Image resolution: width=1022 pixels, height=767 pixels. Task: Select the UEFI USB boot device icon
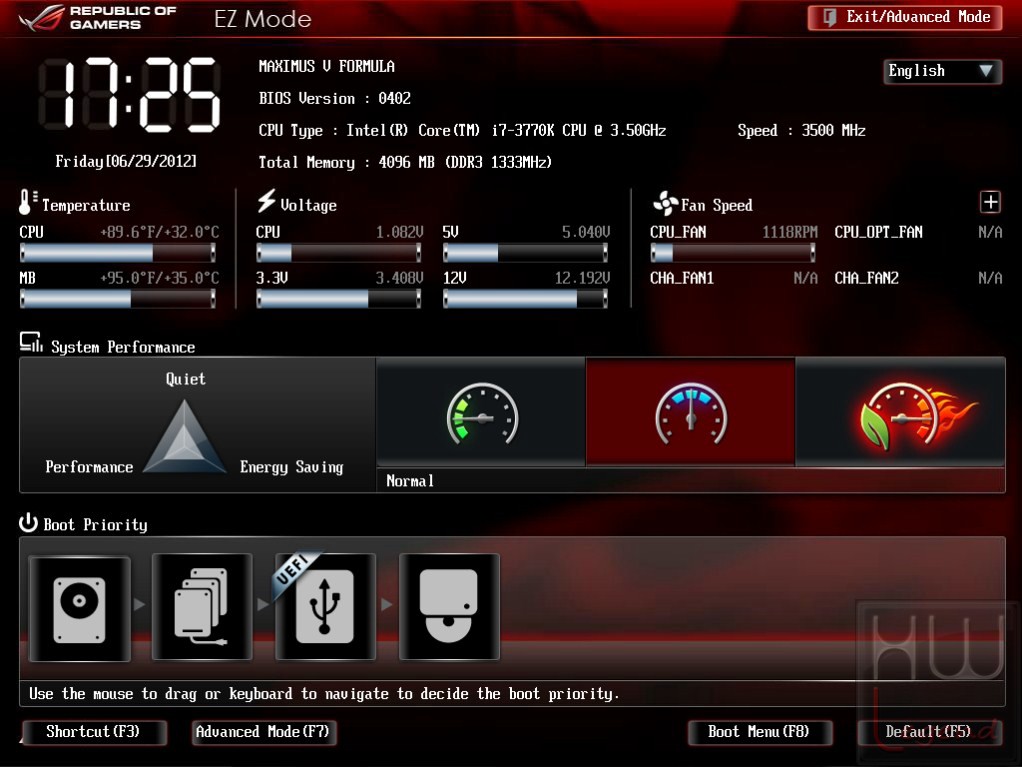pos(325,607)
